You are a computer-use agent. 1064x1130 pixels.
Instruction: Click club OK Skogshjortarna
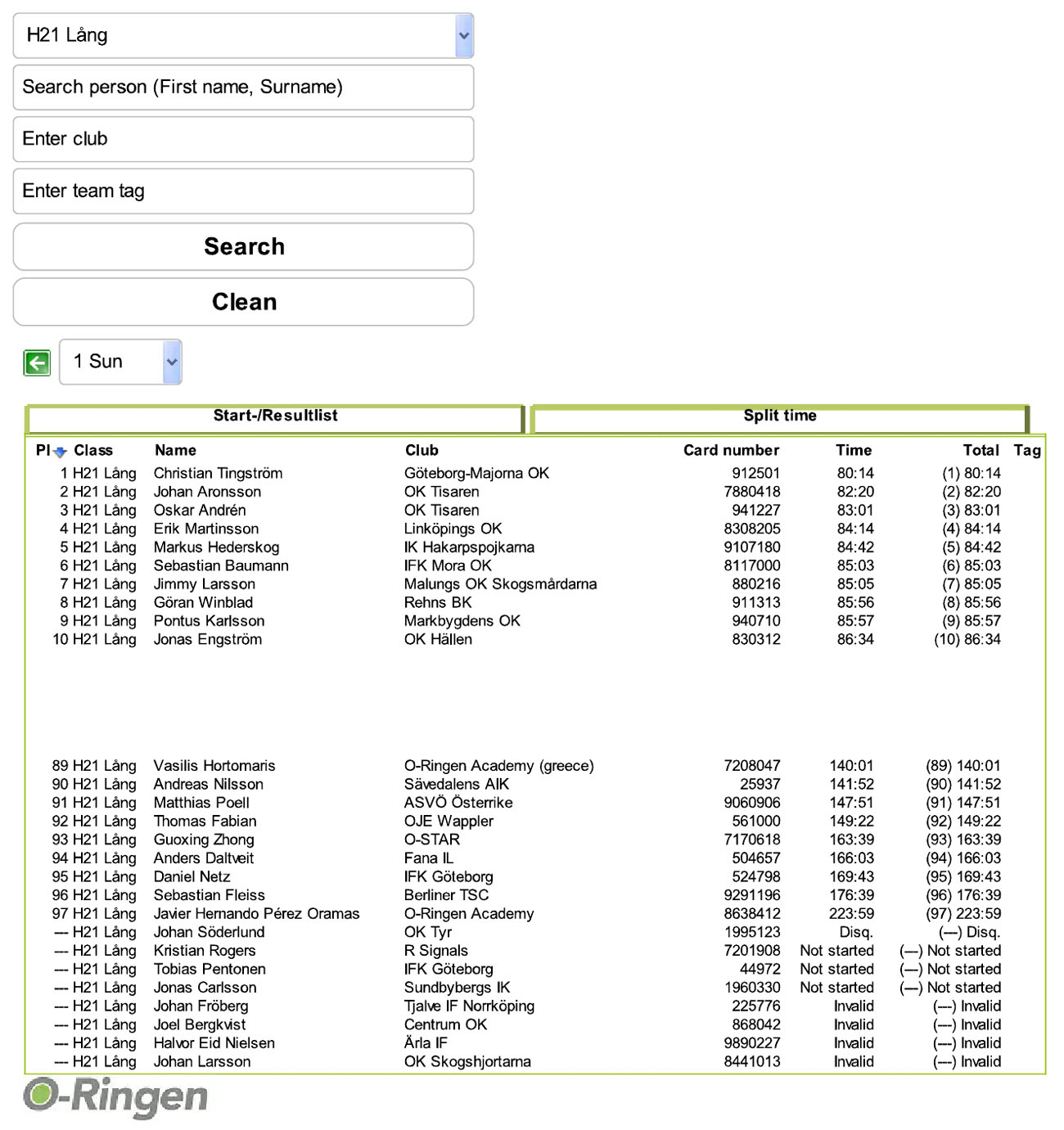point(467,1061)
